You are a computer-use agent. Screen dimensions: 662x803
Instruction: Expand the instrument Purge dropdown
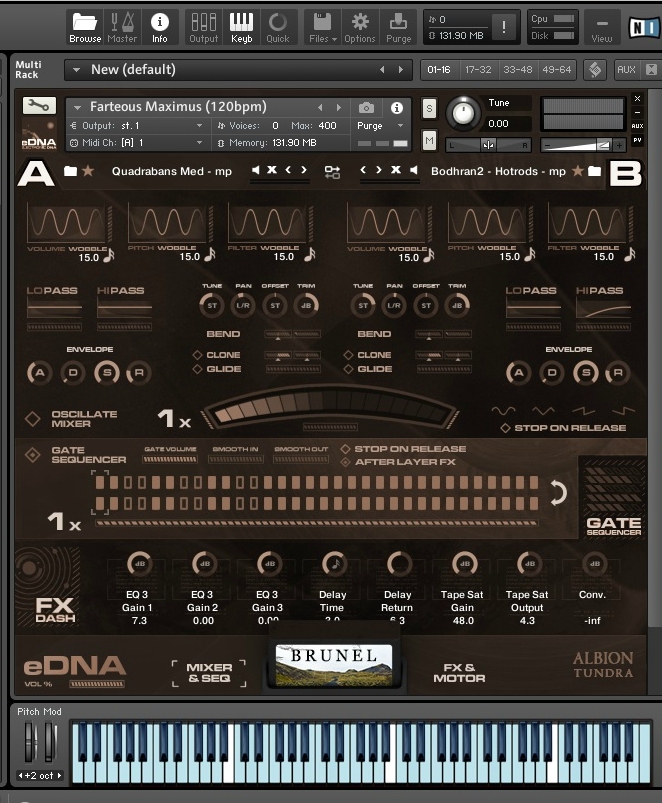point(401,126)
